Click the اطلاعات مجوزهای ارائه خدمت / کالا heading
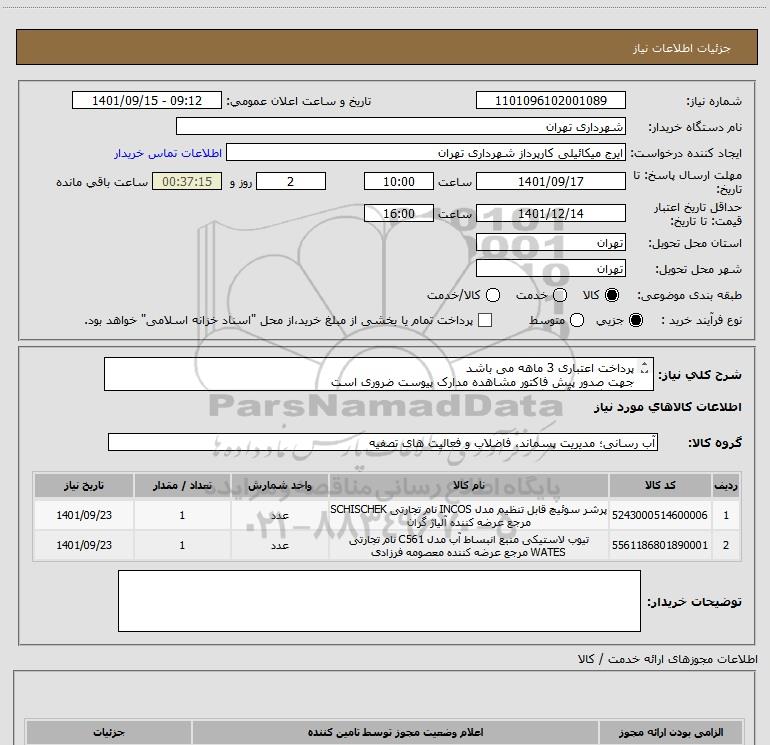This screenshot has height=745, width=770. pos(667,659)
